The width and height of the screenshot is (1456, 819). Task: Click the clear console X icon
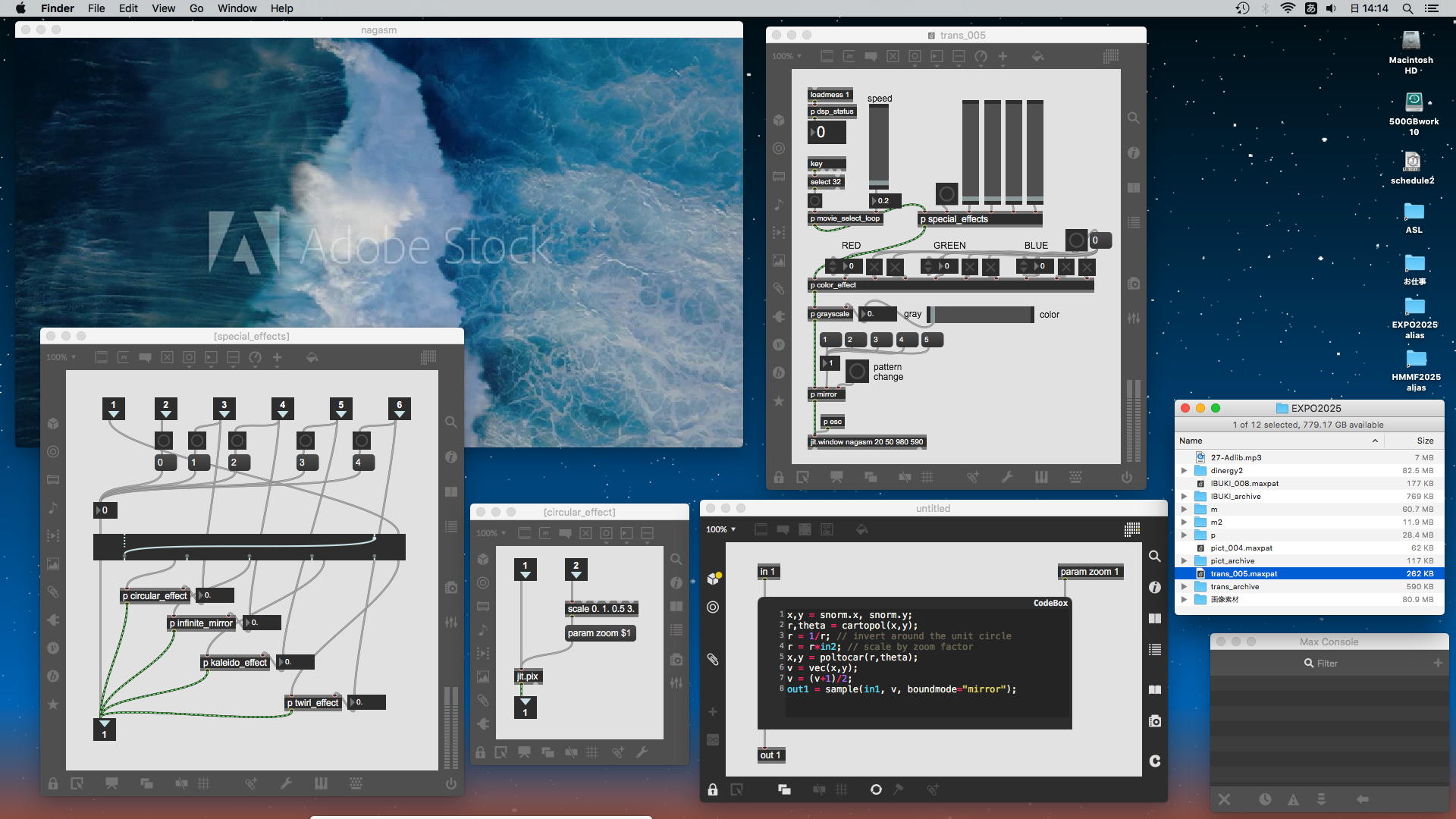[1224, 799]
